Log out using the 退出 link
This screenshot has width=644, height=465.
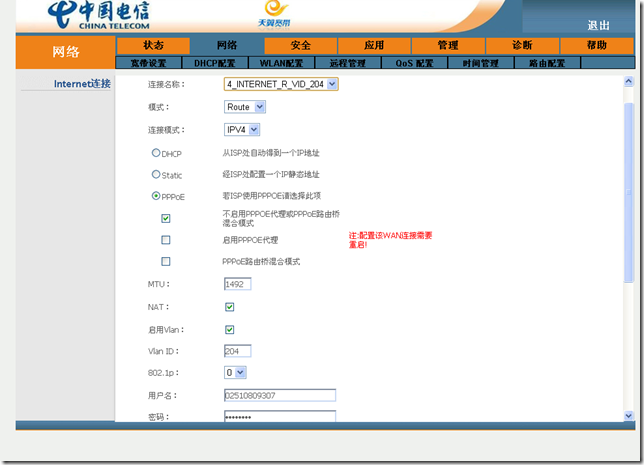(x=598, y=25)
